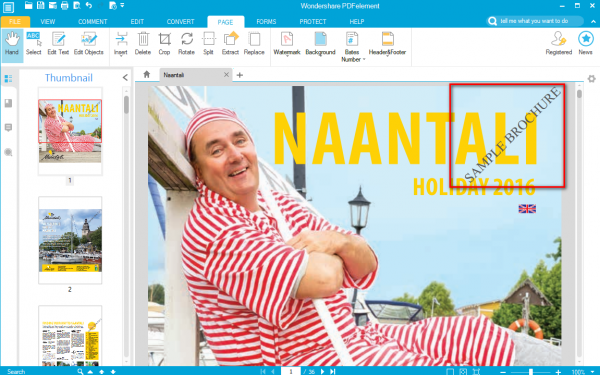Choose the Edit Text tool
Viewport: 600px width, 375px height.
pos(58,45)
